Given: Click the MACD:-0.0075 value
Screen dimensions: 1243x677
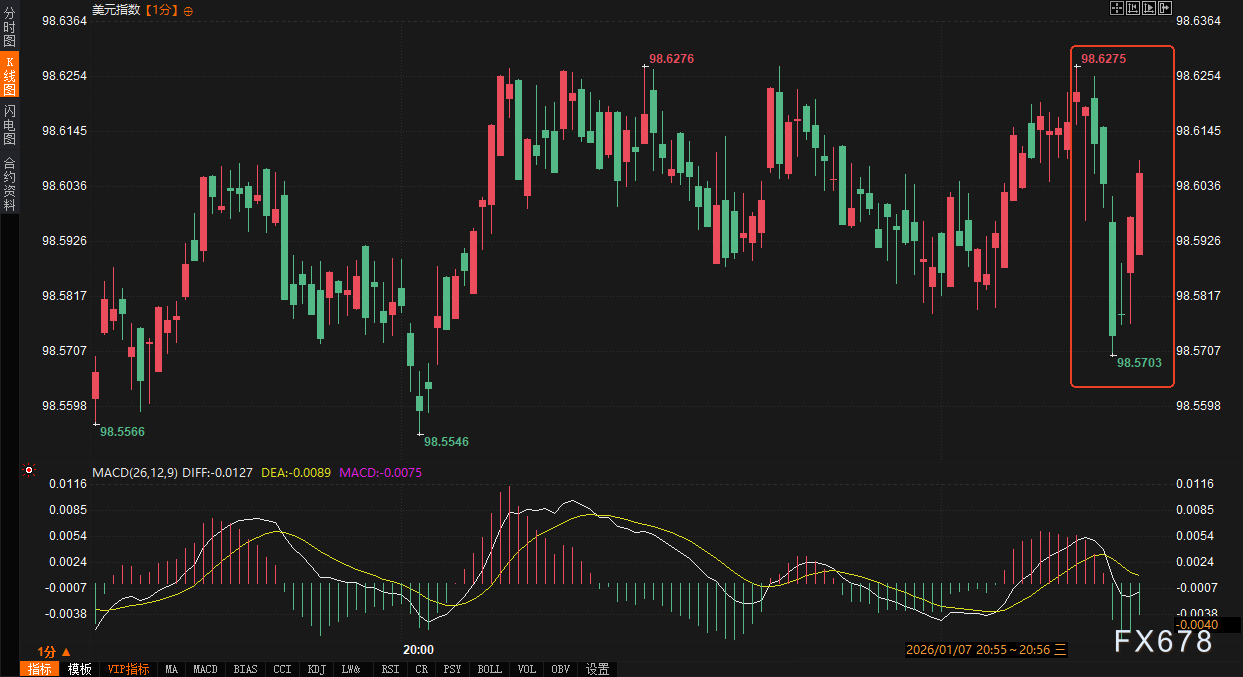Looking at the screenshot, I should [381, 472].
